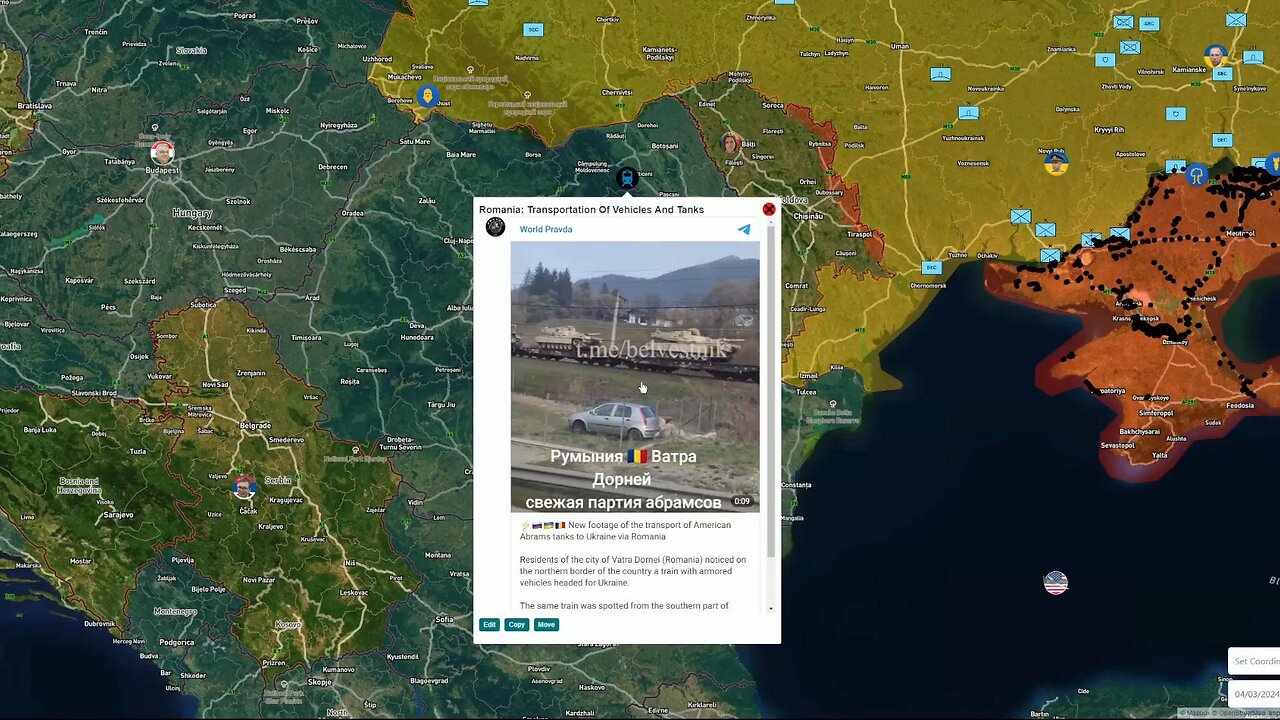The width and height of the screenshot is (1280, 720).
Task: Click the Debrecen city label
Action: click(332, 166)
